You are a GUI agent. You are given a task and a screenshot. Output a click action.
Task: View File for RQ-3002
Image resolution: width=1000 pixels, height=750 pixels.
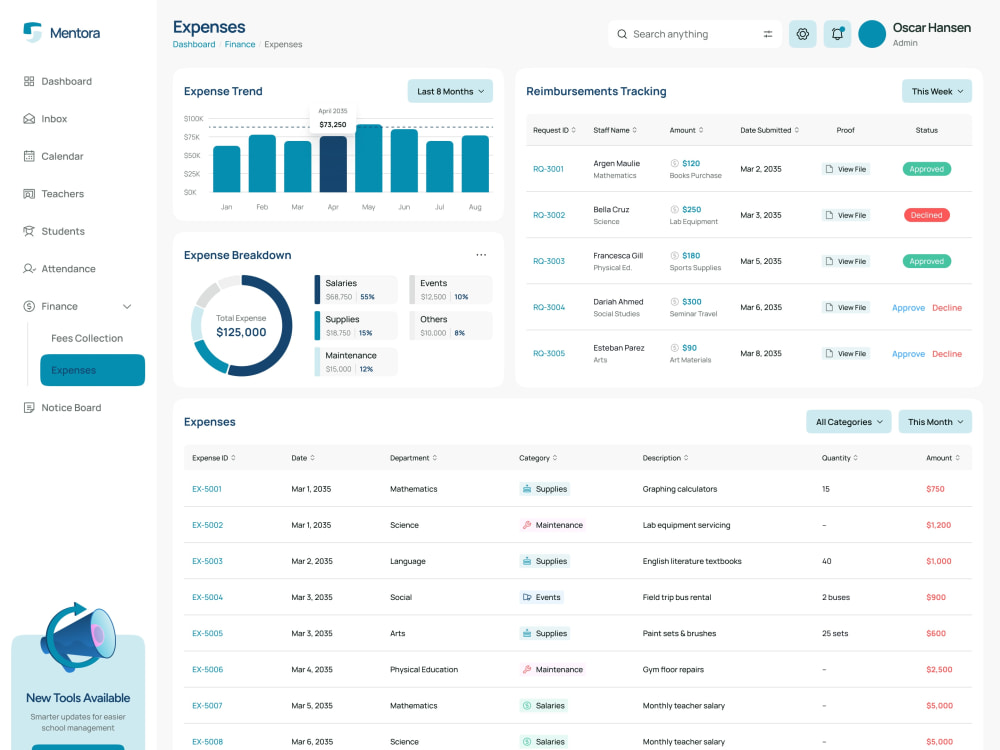[846, 215]
